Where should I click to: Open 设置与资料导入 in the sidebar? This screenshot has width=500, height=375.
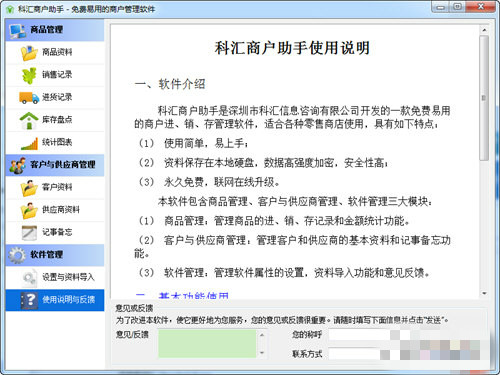(x=55, y=278)
